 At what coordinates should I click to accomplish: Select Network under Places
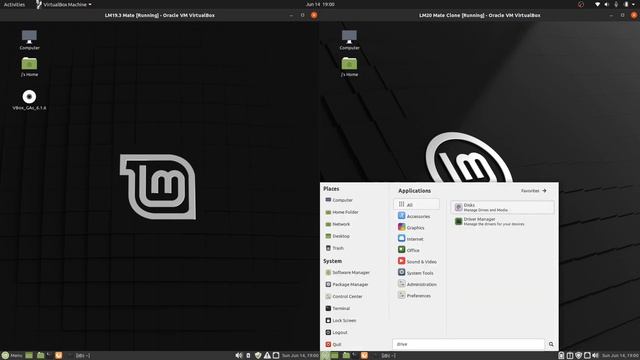point(338,224)
